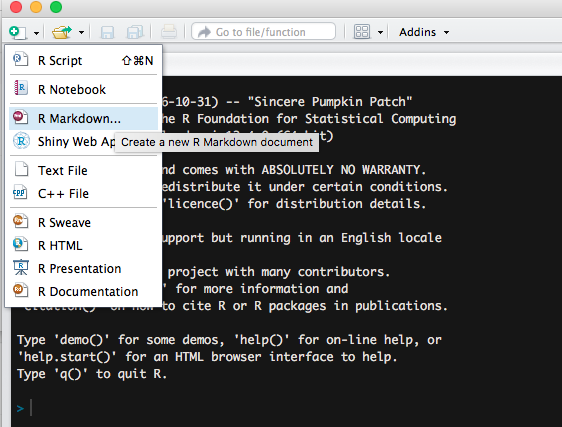Expand the recent files dropdown arrow
This screenshot has height=427, width=562.
81,33
